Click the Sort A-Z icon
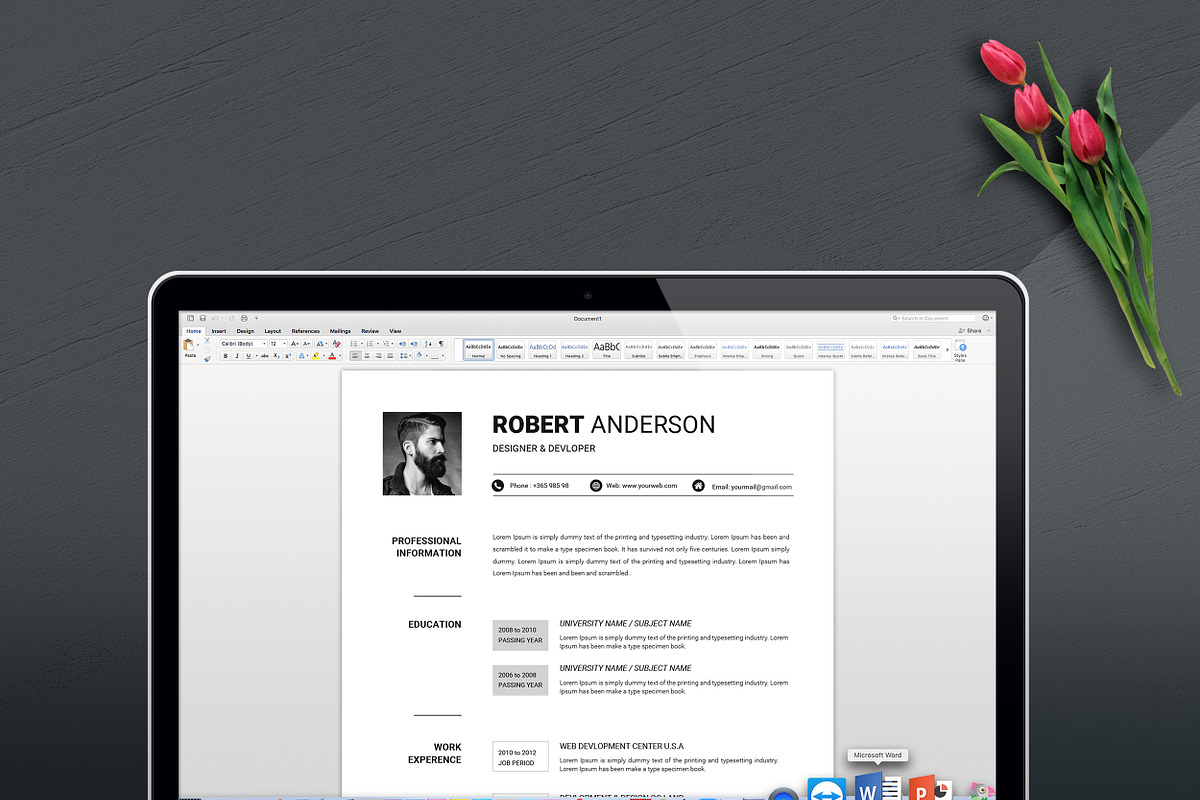 (428, 343)
